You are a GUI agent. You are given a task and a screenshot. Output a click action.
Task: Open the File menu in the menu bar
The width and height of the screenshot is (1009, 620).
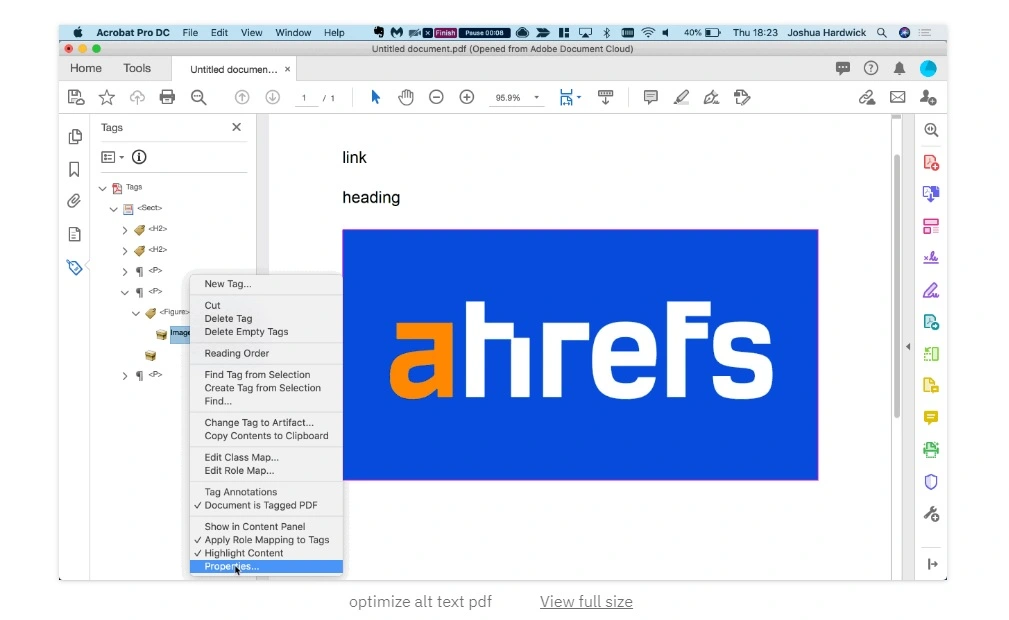tap(190, 32)
